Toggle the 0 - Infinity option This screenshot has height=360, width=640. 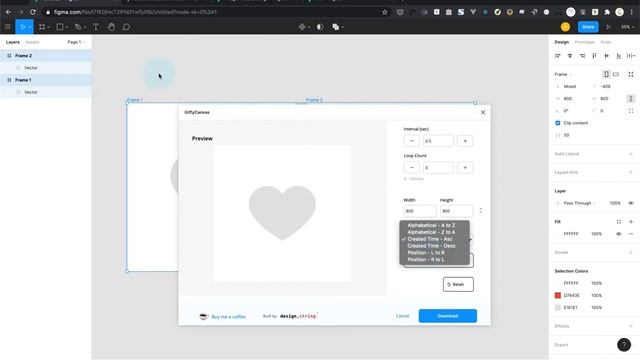pos(413,179)
